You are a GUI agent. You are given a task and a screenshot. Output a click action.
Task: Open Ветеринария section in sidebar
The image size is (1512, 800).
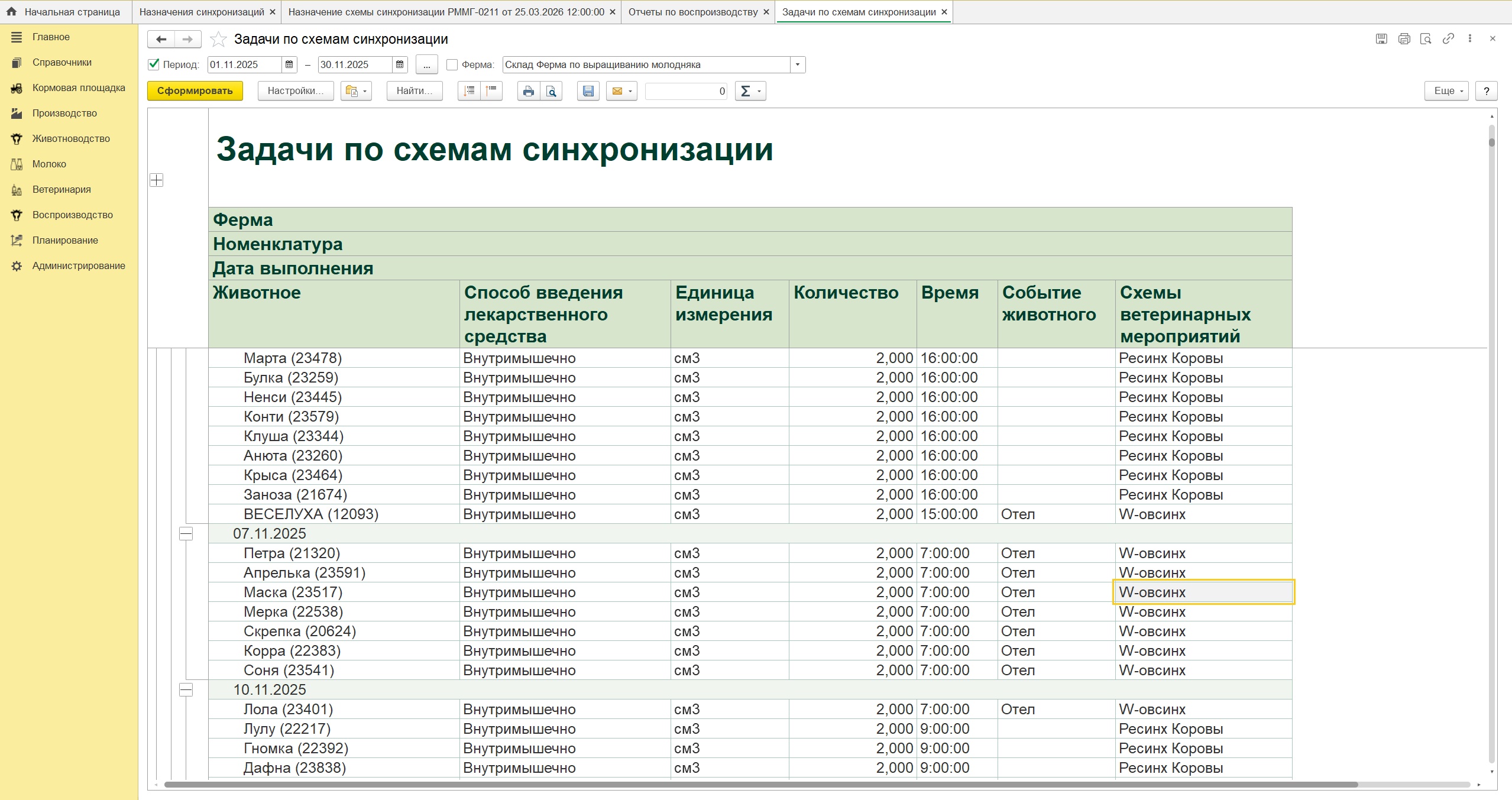click(61, 189)
